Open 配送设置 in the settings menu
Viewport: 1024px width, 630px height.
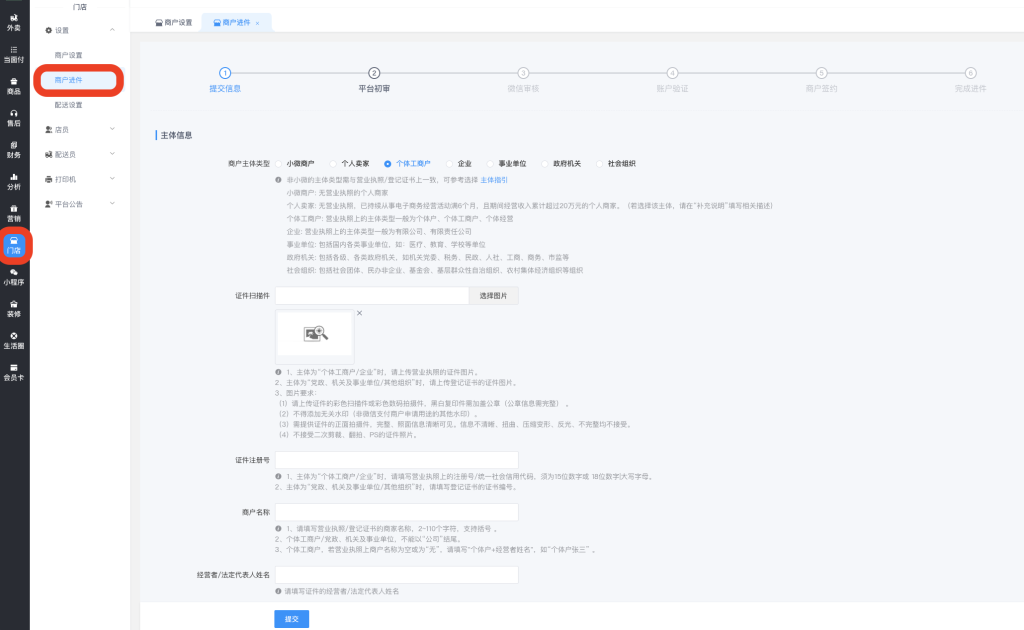tap(69, 104)
